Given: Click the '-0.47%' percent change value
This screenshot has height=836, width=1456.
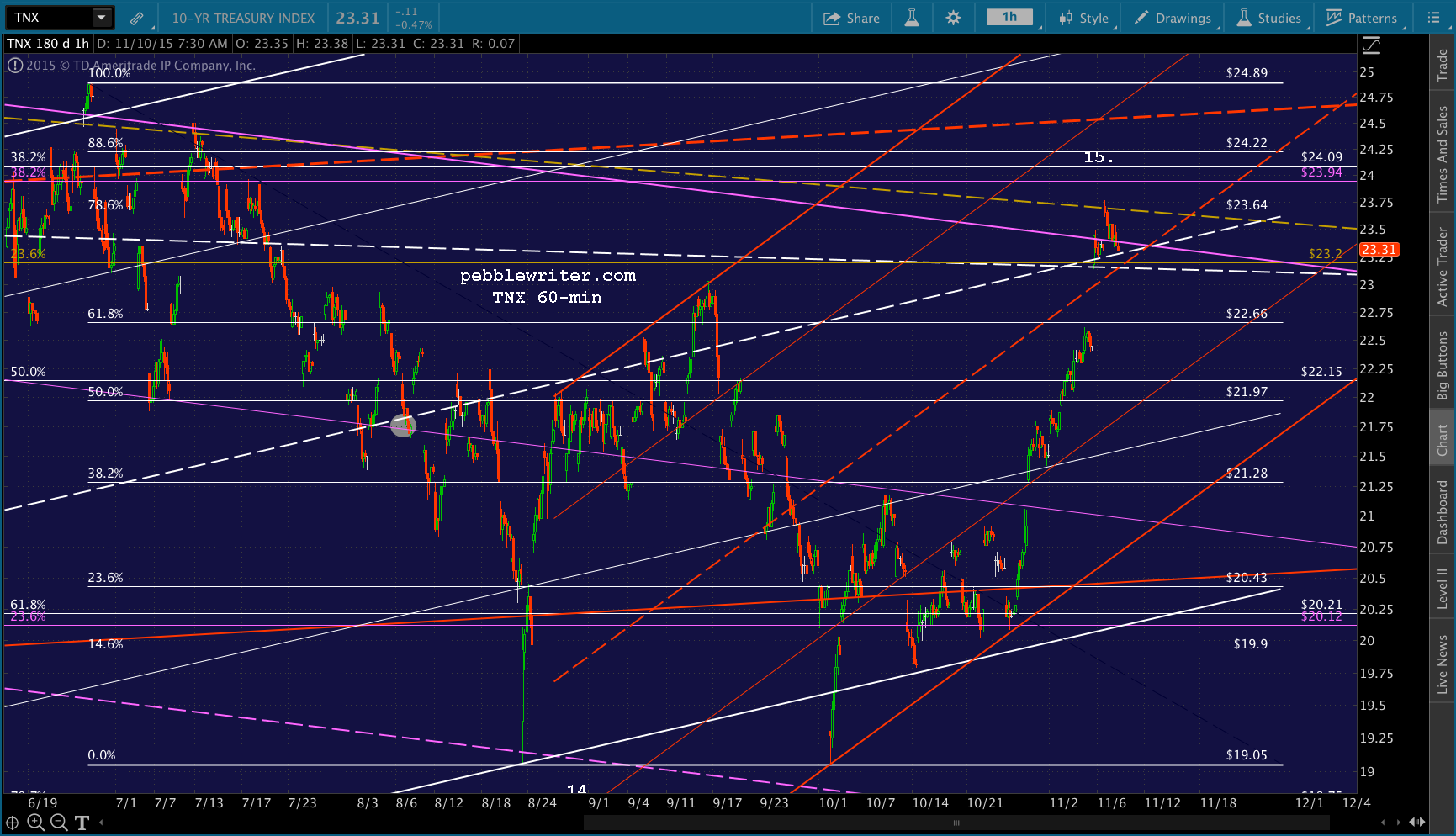Looking at the screenshot, I should coord(414,25).
